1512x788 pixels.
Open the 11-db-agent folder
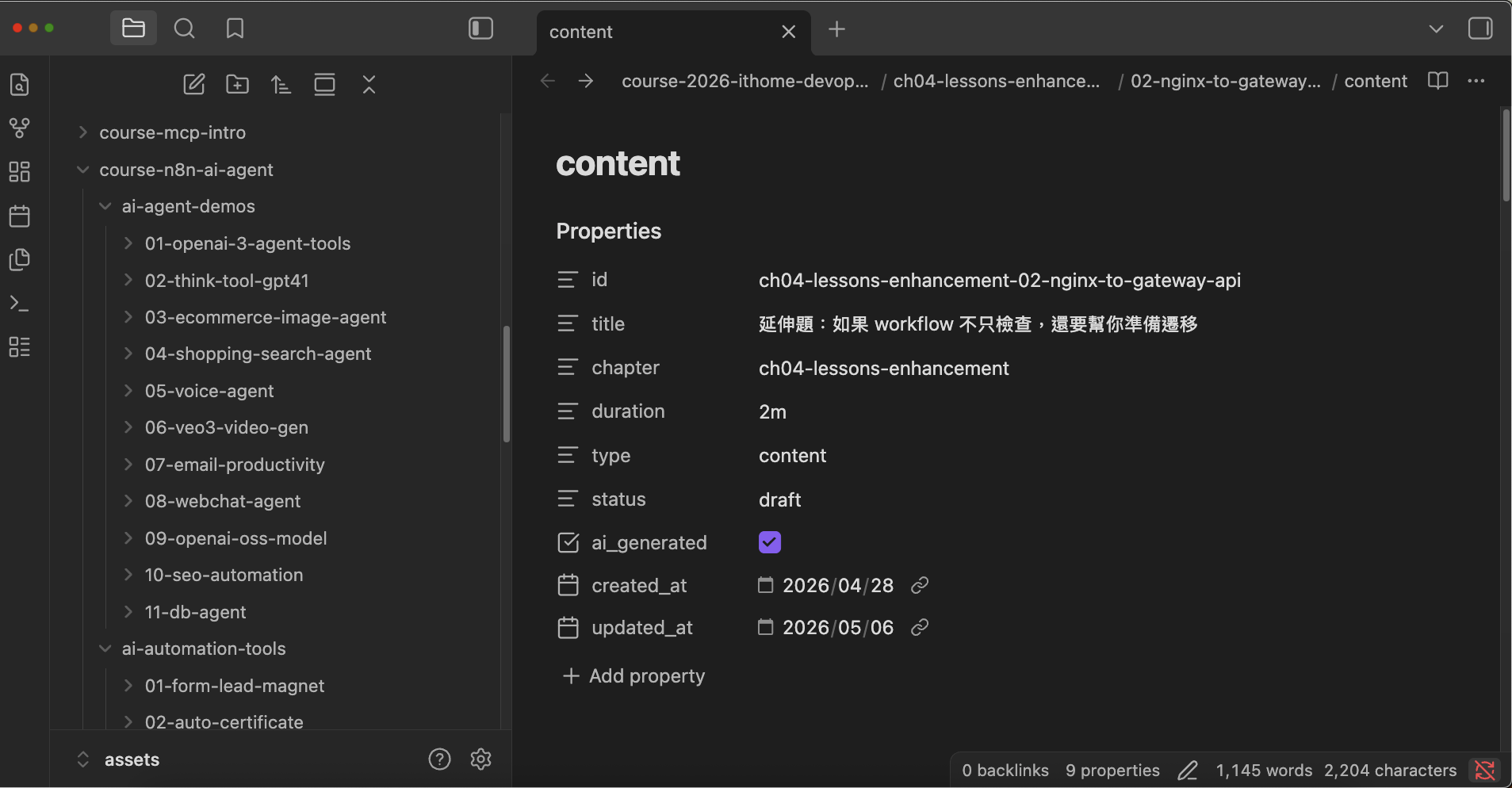coord(195,612)
